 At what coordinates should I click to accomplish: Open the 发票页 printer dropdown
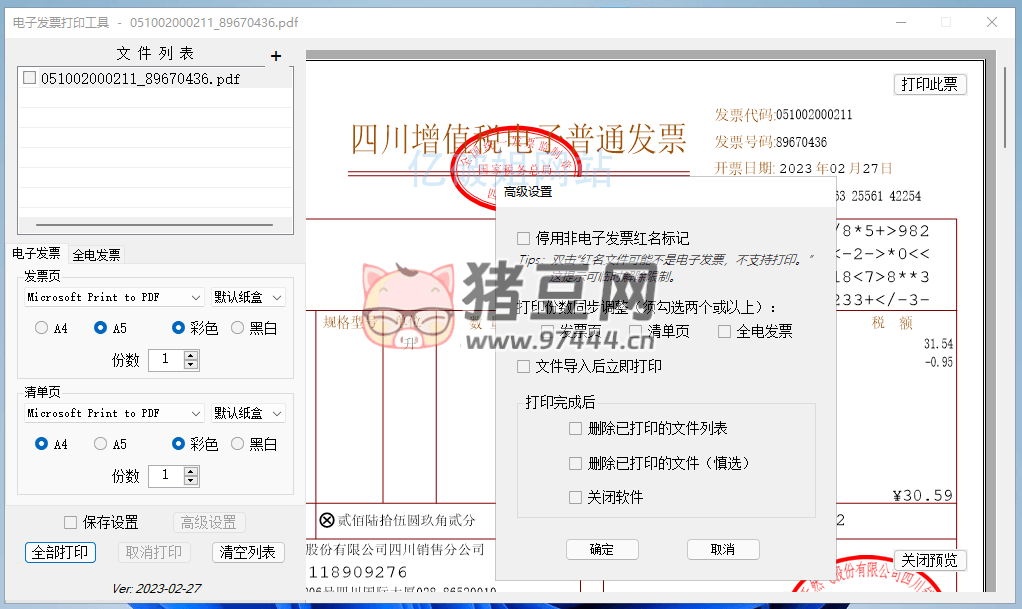pos(114,297)
